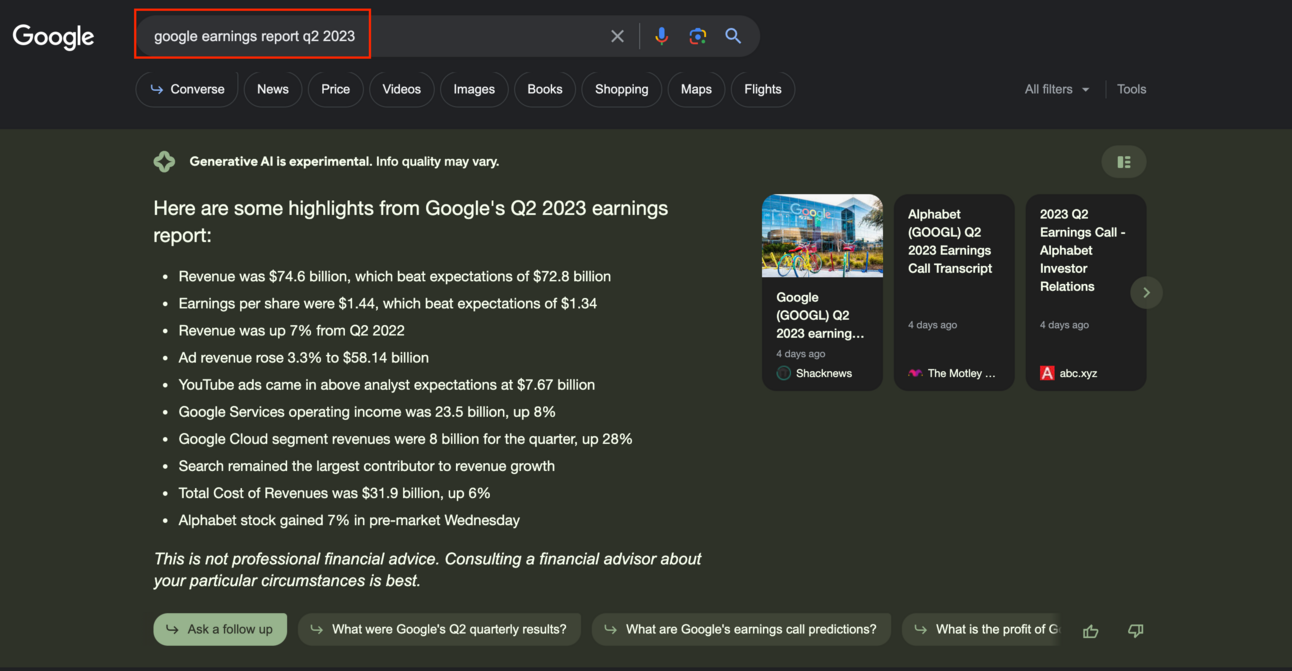
Task: Click the 'Earnings per share were $1.44' line
Action: click(x=387, y=303)
